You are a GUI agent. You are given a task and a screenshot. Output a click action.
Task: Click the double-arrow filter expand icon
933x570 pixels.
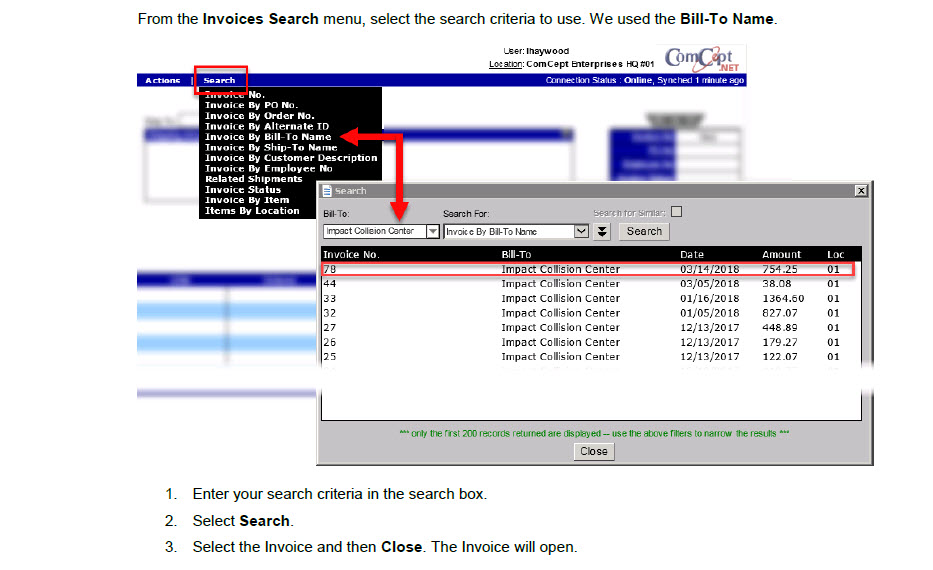[601, 231]
